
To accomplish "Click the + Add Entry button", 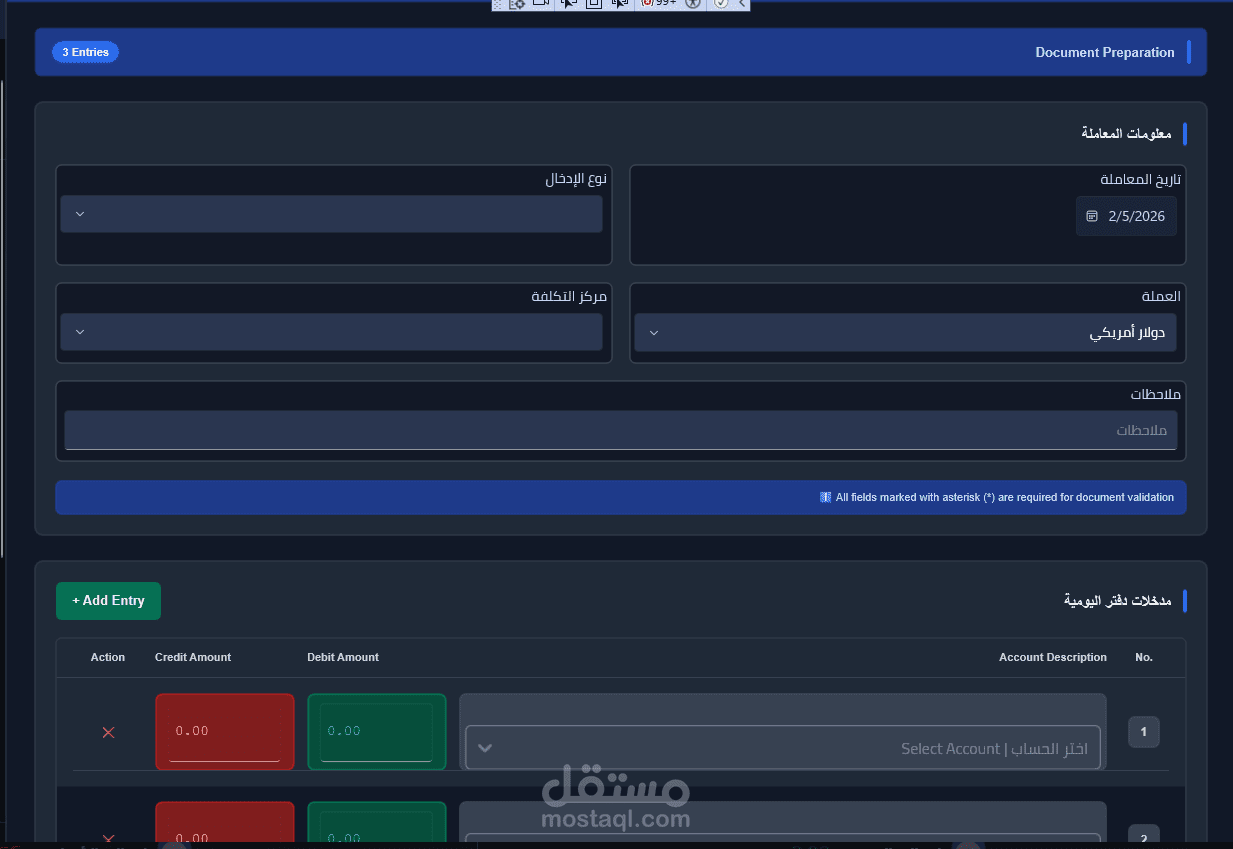I will point(108,601).
